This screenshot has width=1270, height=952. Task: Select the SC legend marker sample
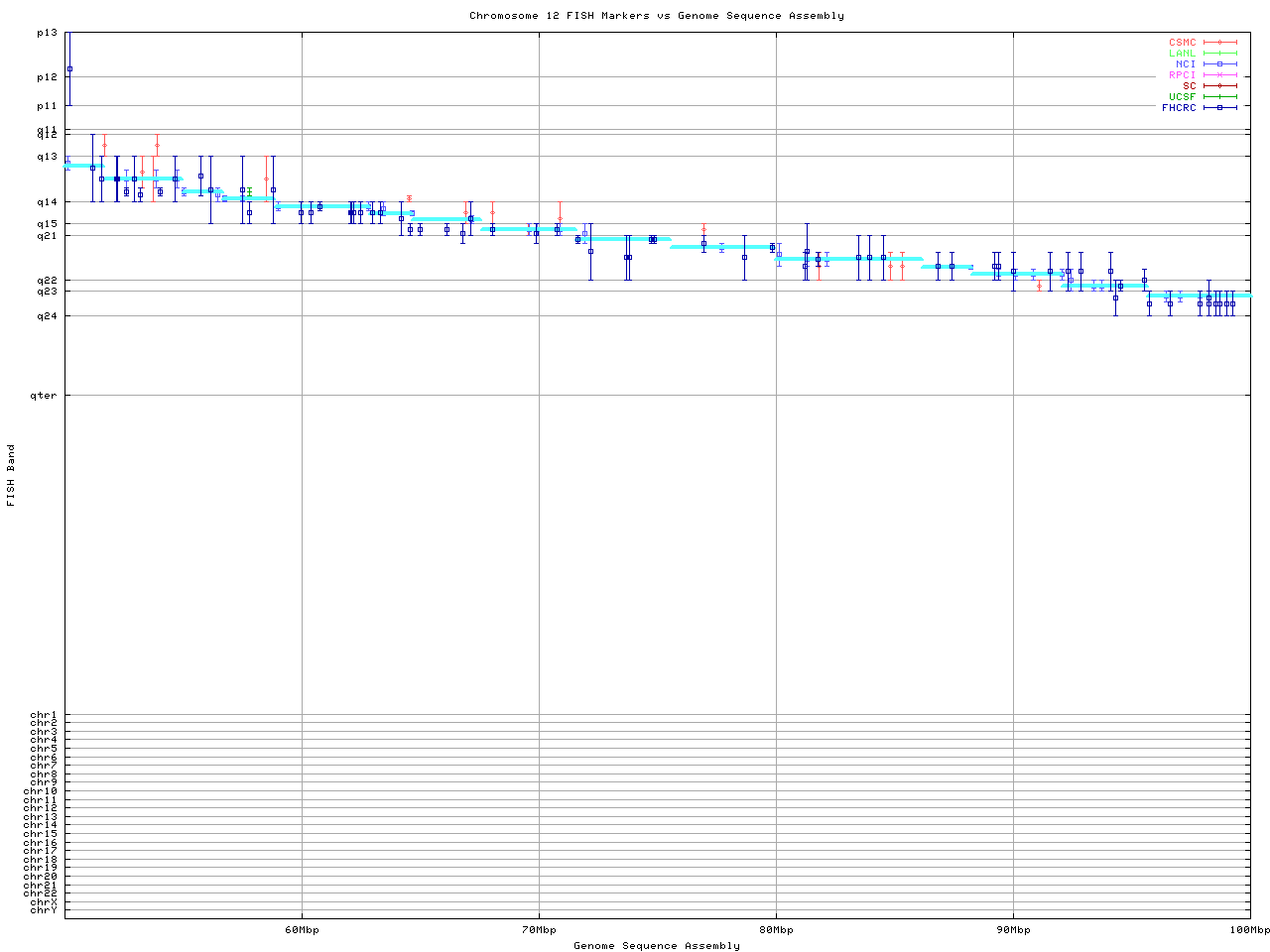(1219, 86)
